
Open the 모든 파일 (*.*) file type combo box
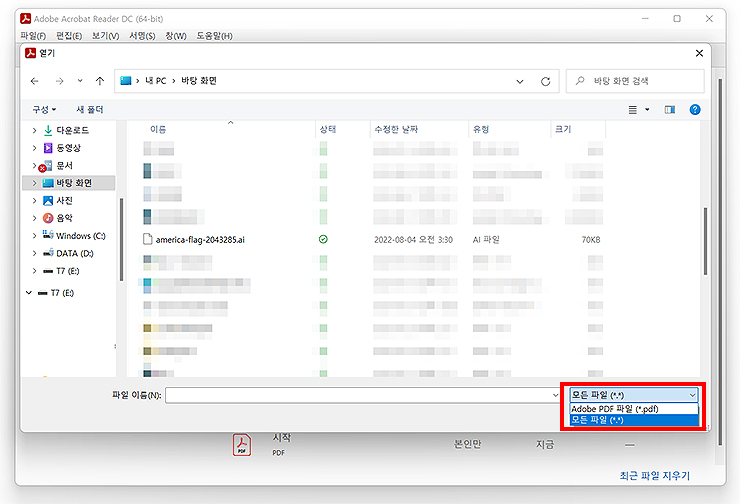pyautogui.click(x=633, y=395)
